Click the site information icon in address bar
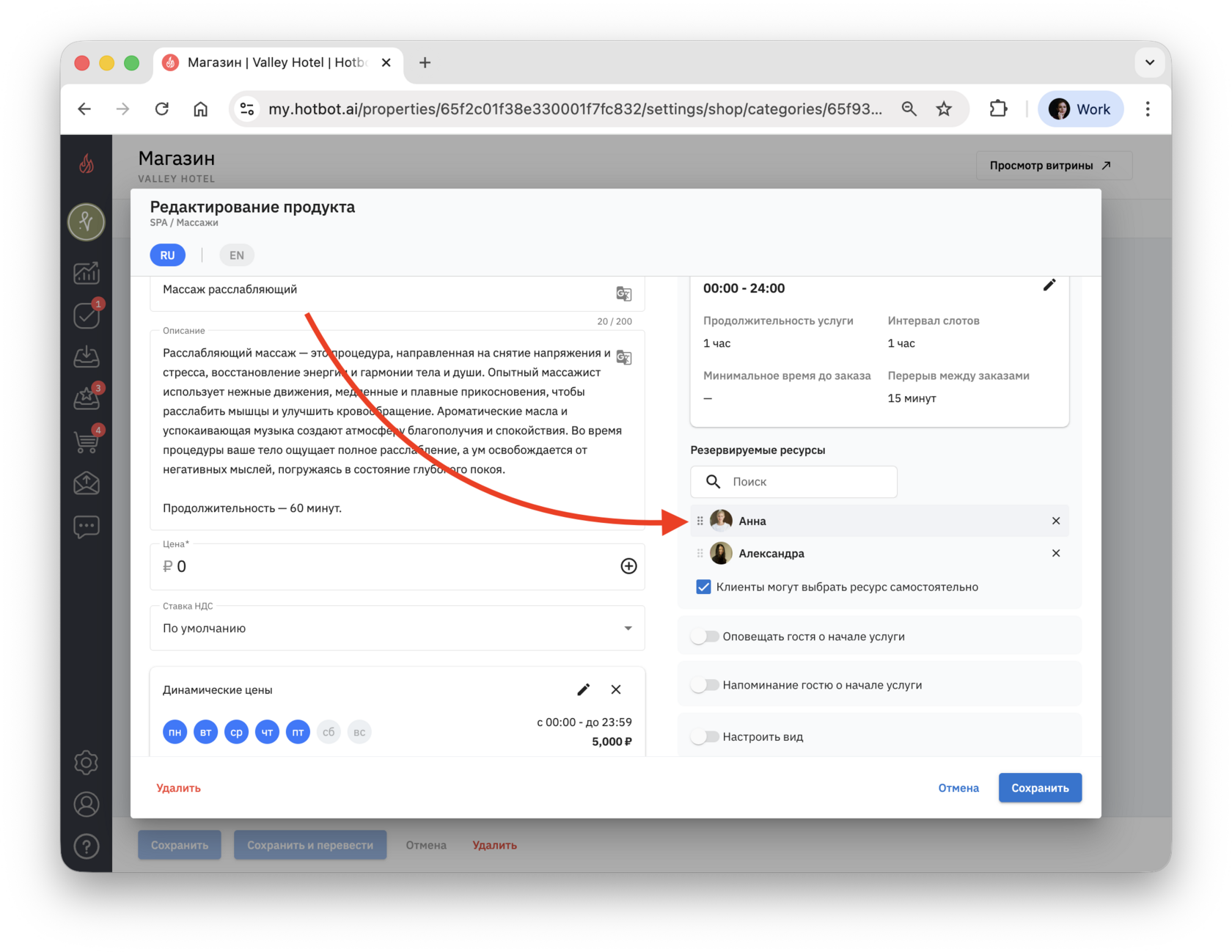 click(x=247, y=109)
